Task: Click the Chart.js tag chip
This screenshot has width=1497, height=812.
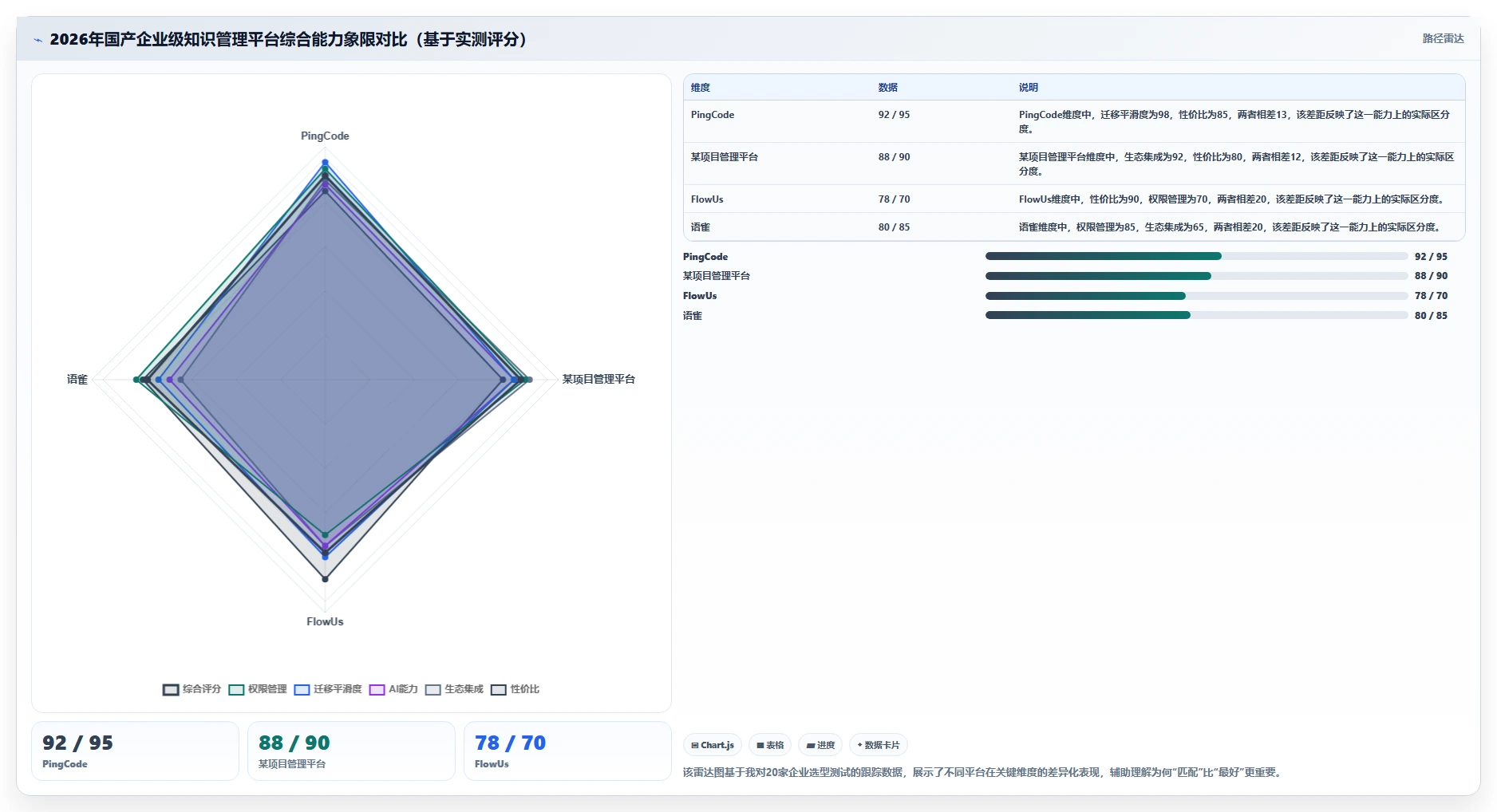Action: pos(713,745)
